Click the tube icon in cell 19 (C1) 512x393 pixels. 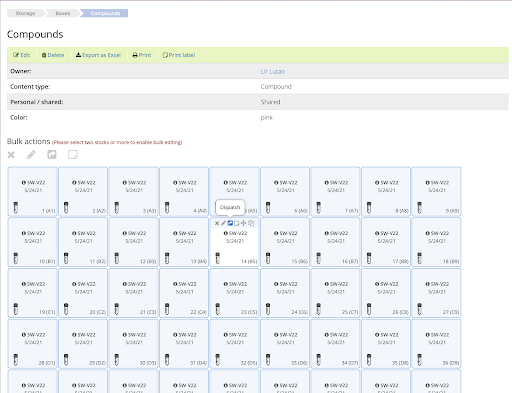click(15, 309)
